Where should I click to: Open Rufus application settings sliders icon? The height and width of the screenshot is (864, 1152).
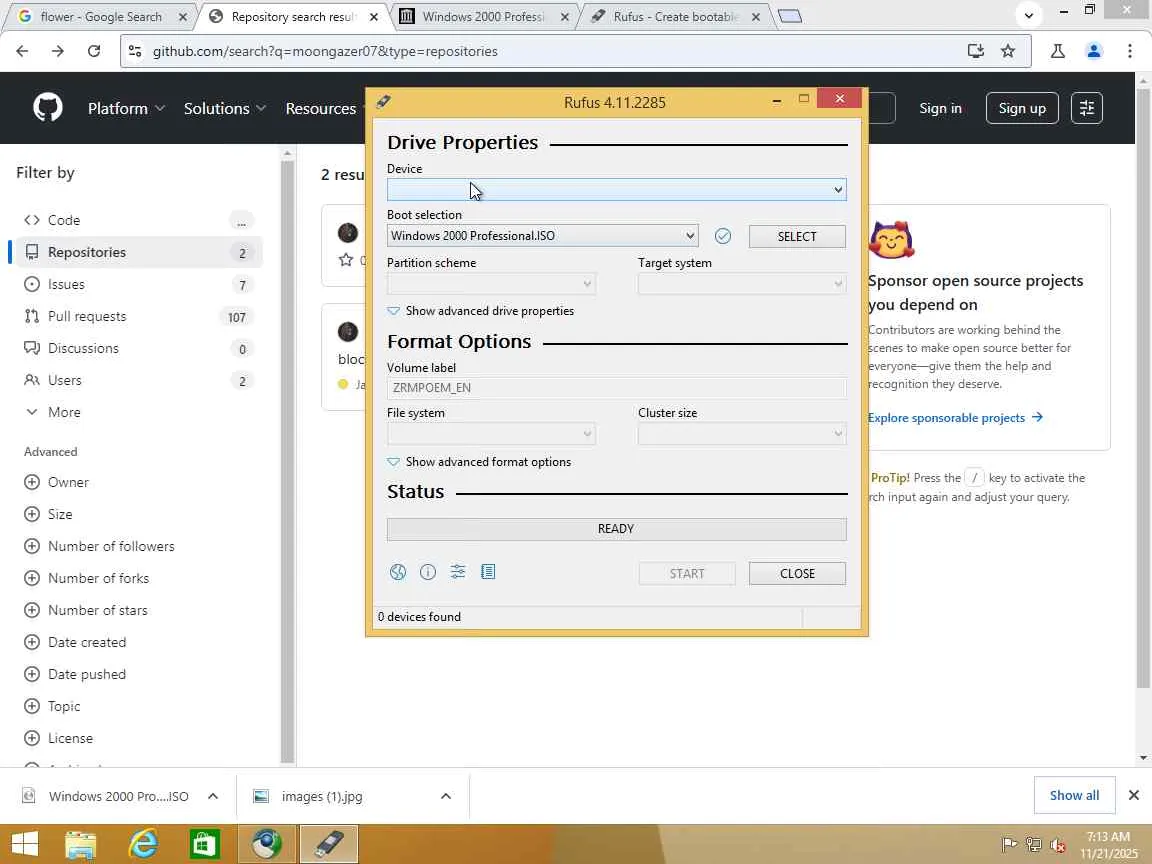tap(458, 572)
